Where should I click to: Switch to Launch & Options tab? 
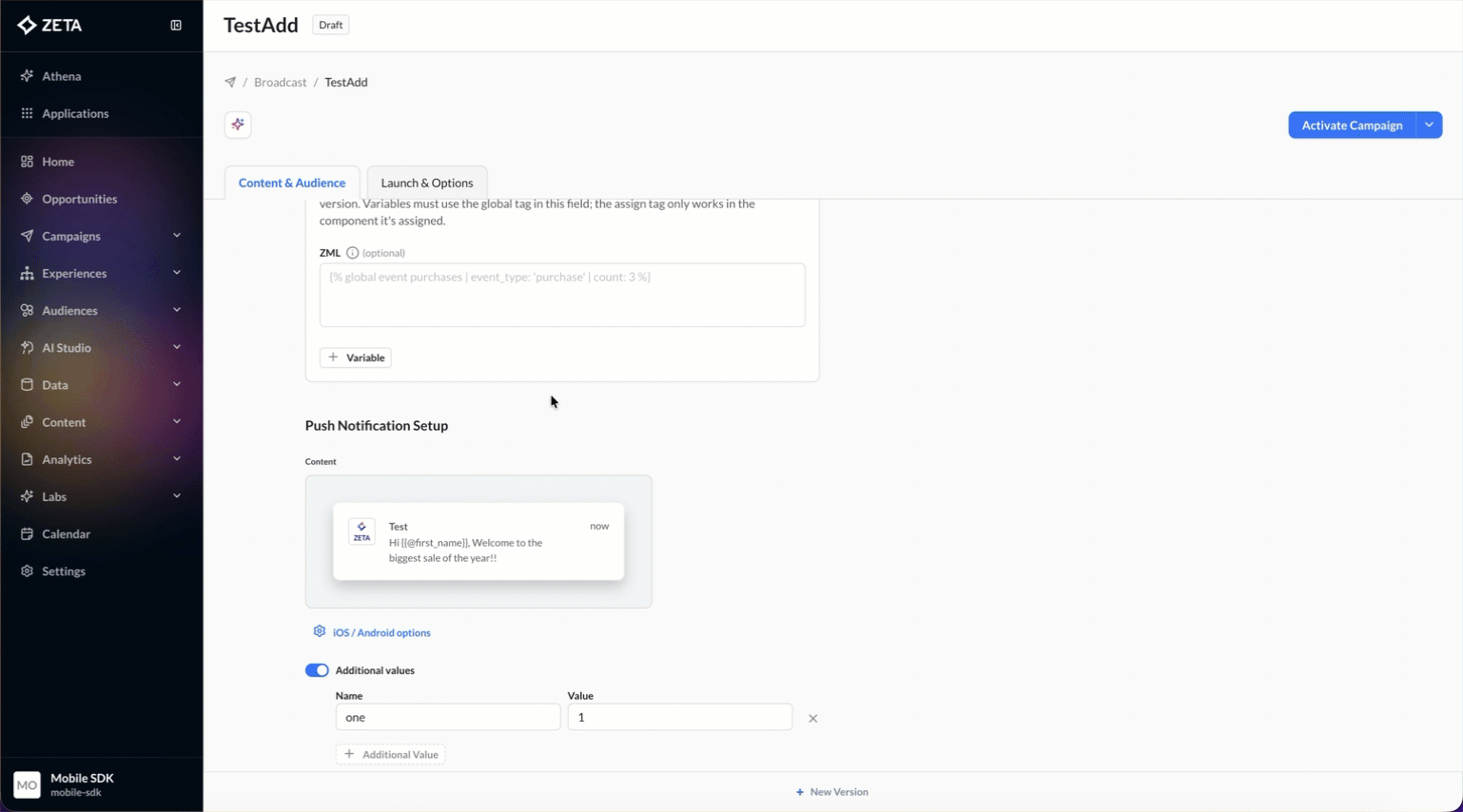click(427, 183)
